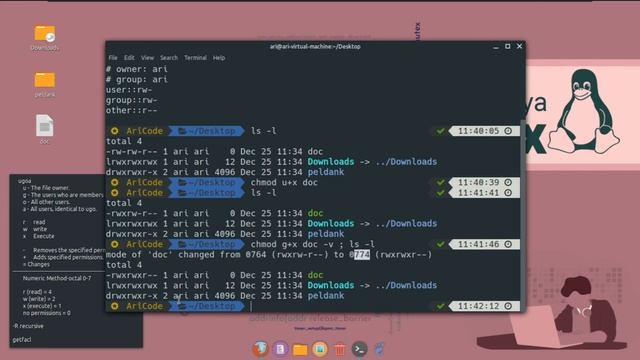
Task: Click 'mode of 'doc' changed' output line
Action: click(x=269, y=255)
